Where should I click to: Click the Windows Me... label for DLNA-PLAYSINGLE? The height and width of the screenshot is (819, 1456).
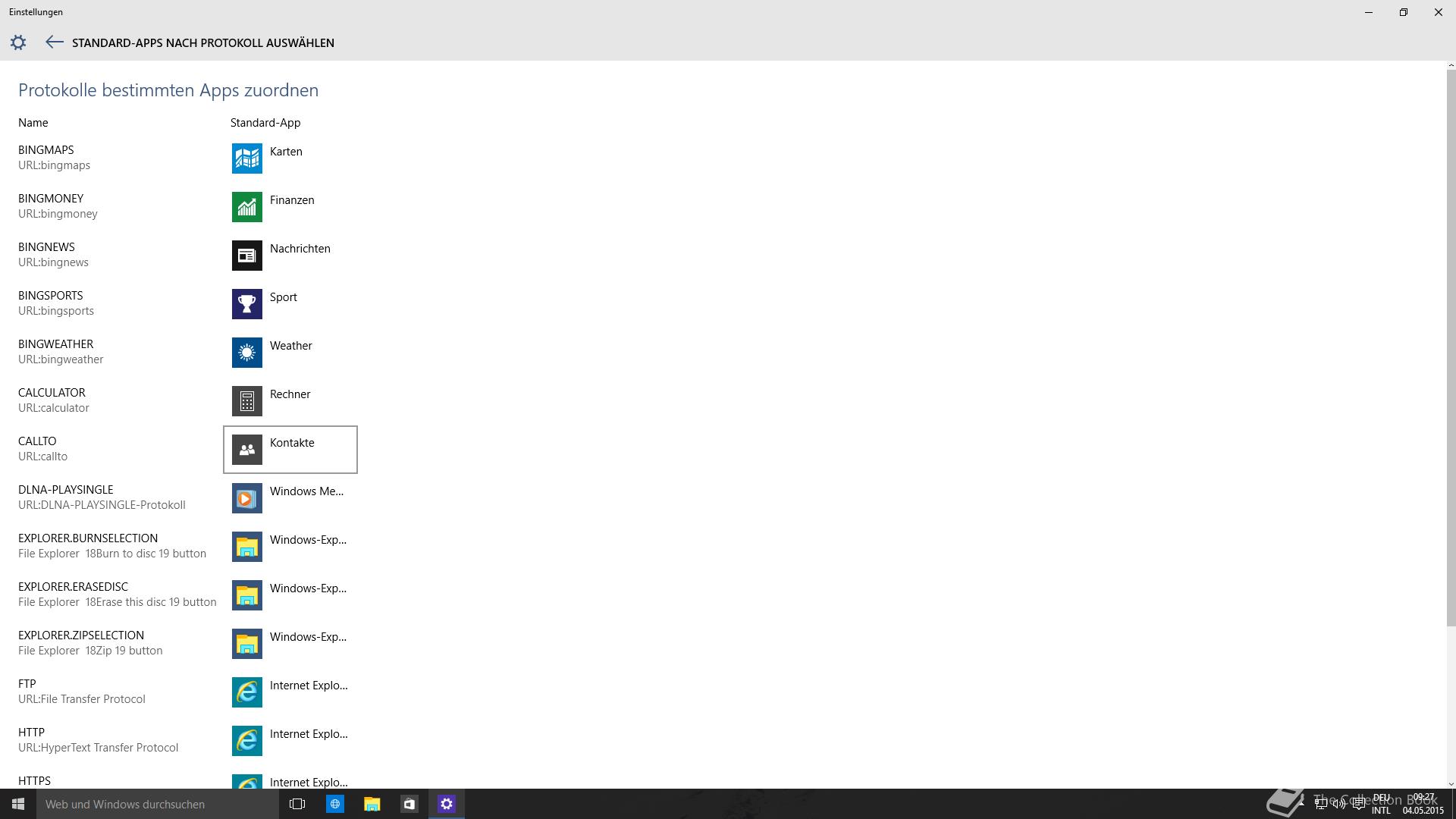click(306, 491)
